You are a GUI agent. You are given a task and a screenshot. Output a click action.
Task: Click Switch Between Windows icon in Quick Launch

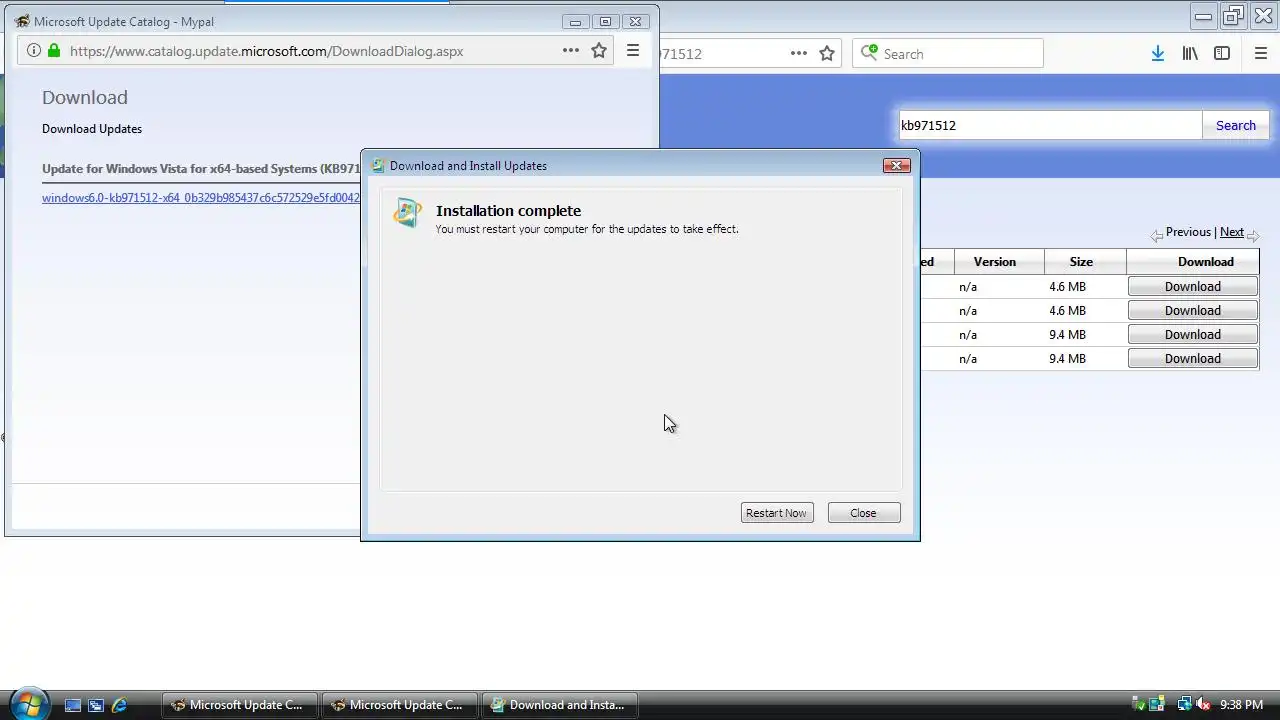pyautogui.click(x=96, y=705)
